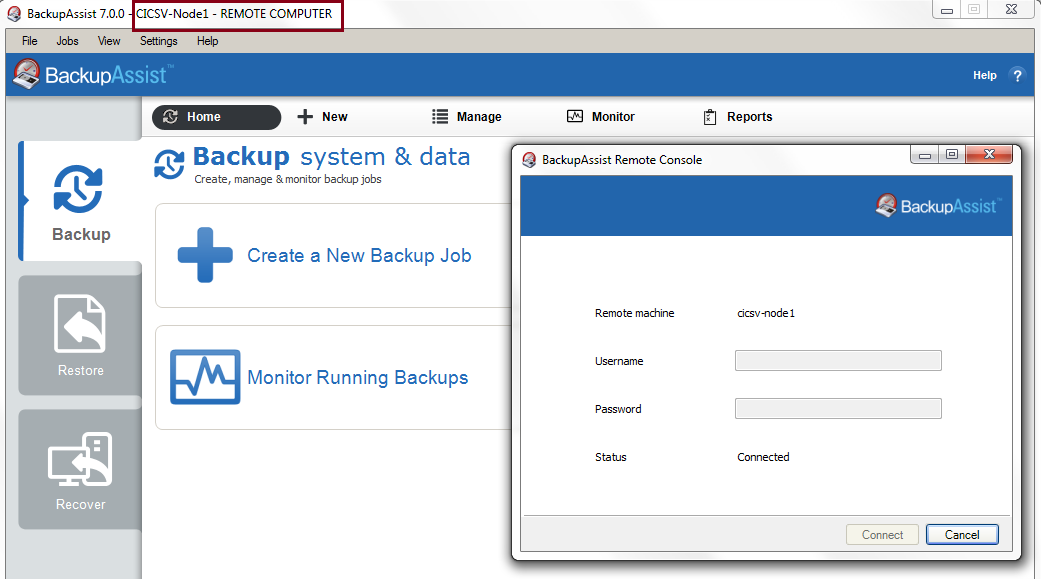Open the Restore sidebar section

(80, 335)
